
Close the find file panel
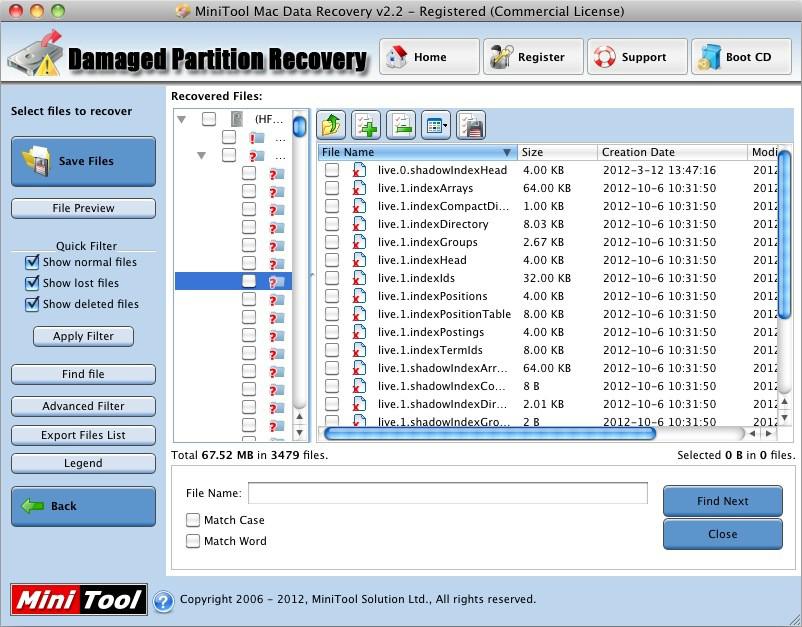point(723,534)
